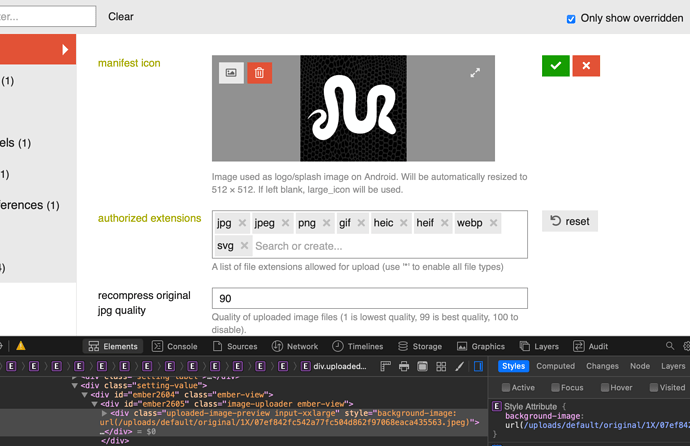Open the Timelines tab
The height and width of the screenshot is (446, 690).
(358, 347)
